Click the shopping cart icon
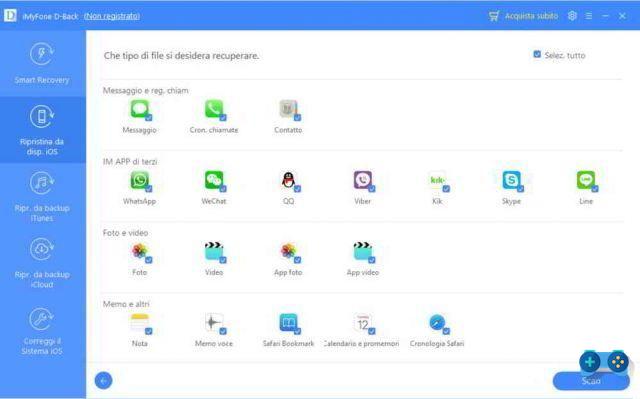The width and height of the screenshot is (640, 399). (x=494, y=16)
